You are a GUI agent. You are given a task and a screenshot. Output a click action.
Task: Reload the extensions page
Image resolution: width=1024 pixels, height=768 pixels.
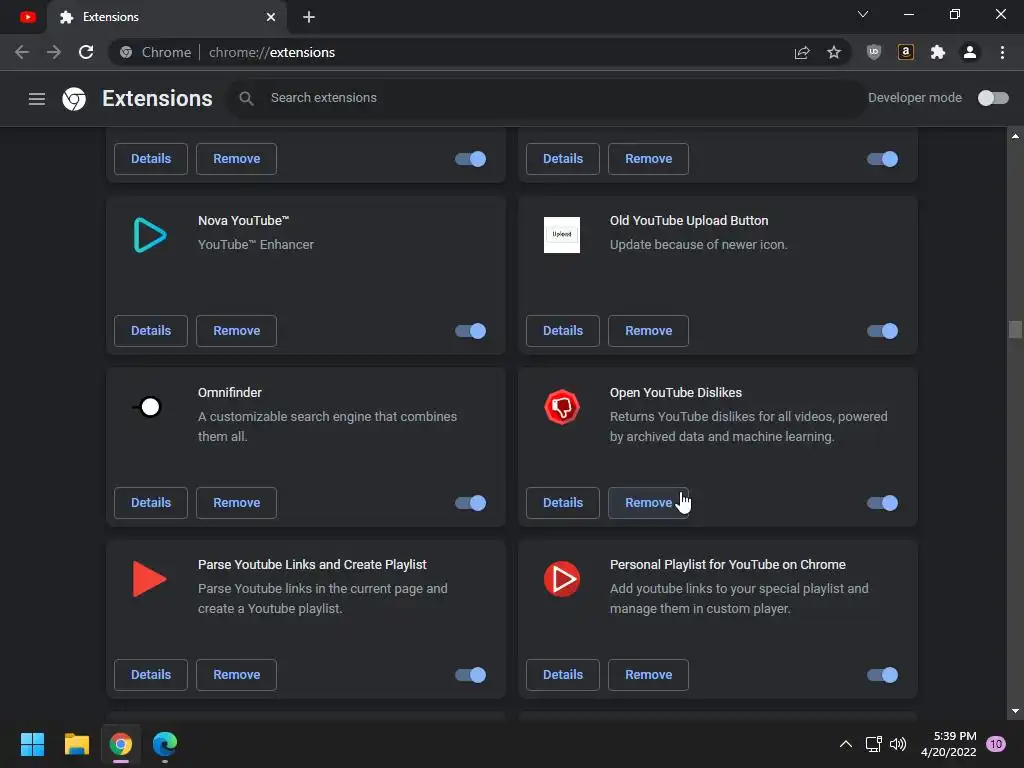[x=86, y=52]
